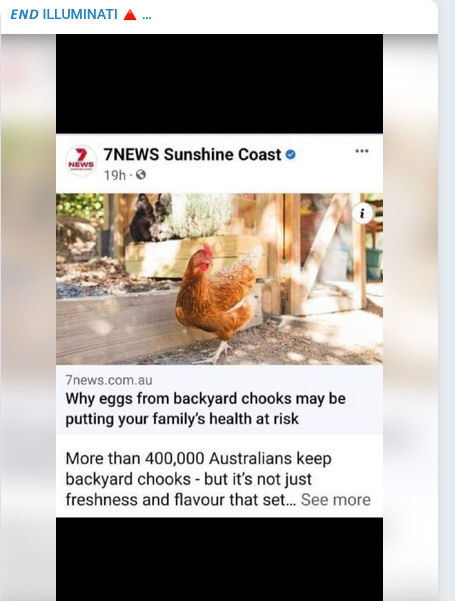The image size is (455, 601).
Task: Open the backyard chooks headline link
Action: 205,409
